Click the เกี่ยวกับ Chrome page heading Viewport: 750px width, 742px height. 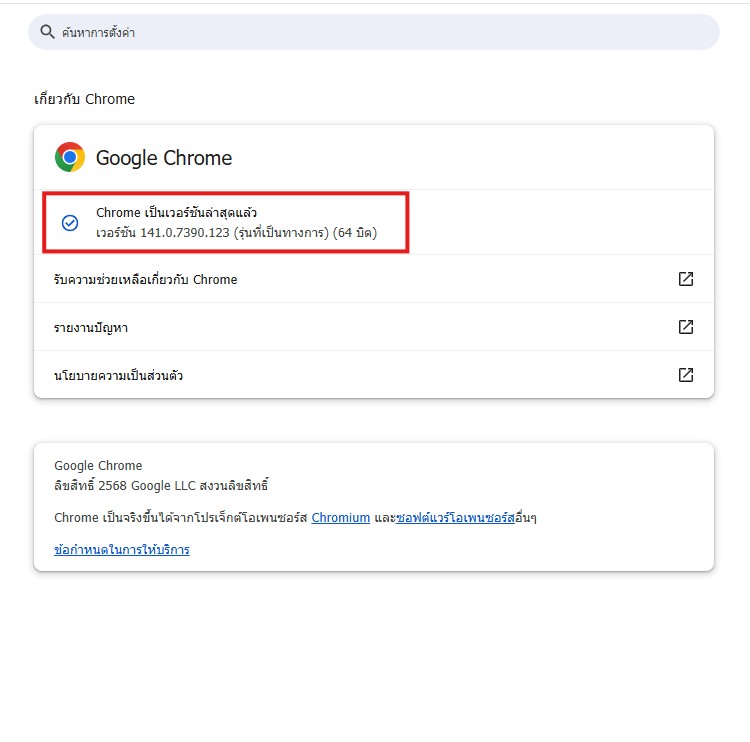pos(84,99)
